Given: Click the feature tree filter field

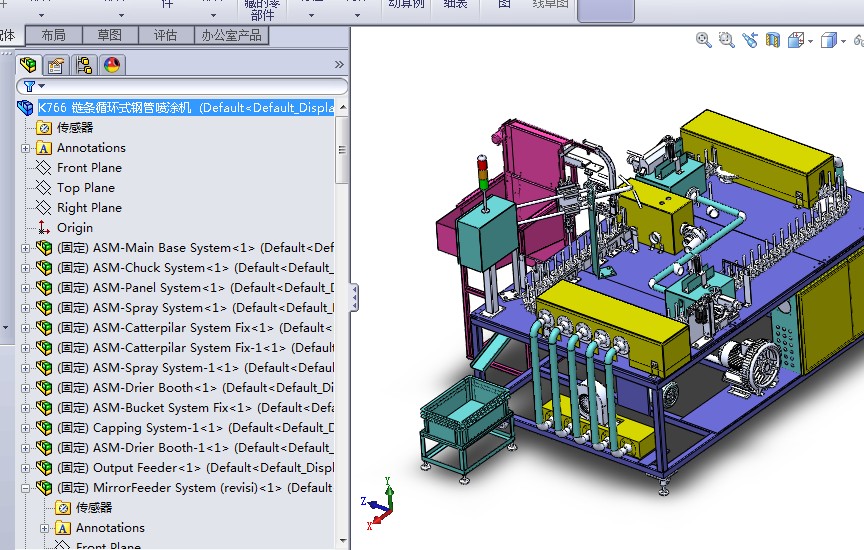Looking at the screenshot, I should click(182, 86).
